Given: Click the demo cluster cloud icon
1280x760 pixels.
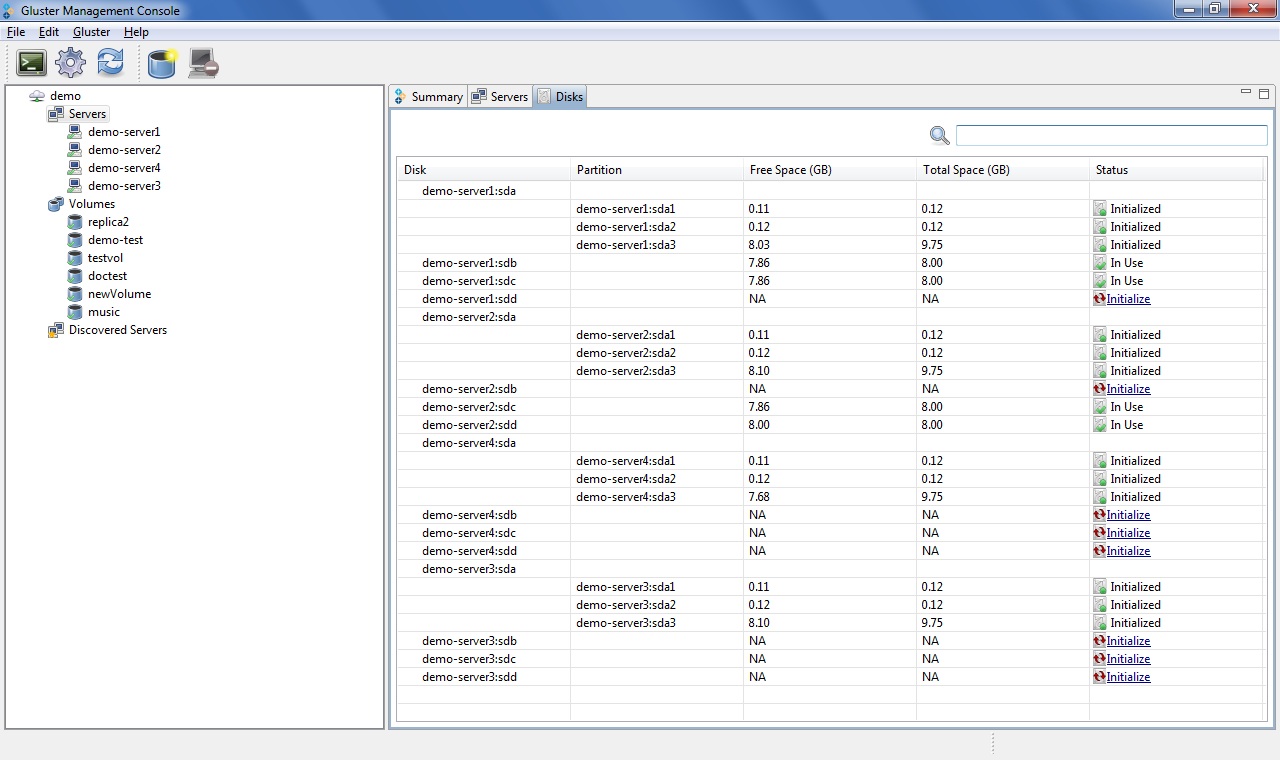Looking at the screenshot, I should 37,96.
